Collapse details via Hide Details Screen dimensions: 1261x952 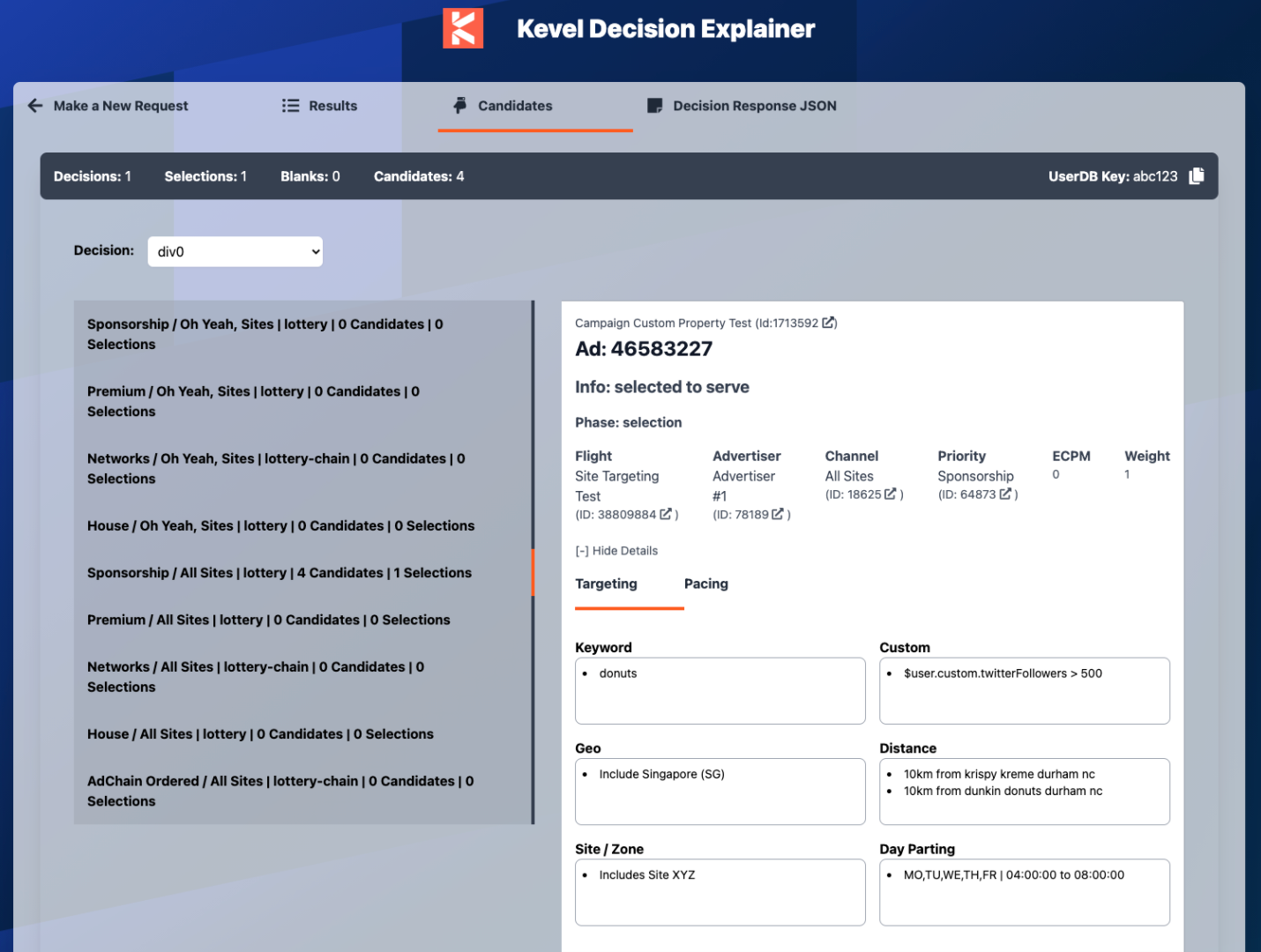tap(616, 551)
